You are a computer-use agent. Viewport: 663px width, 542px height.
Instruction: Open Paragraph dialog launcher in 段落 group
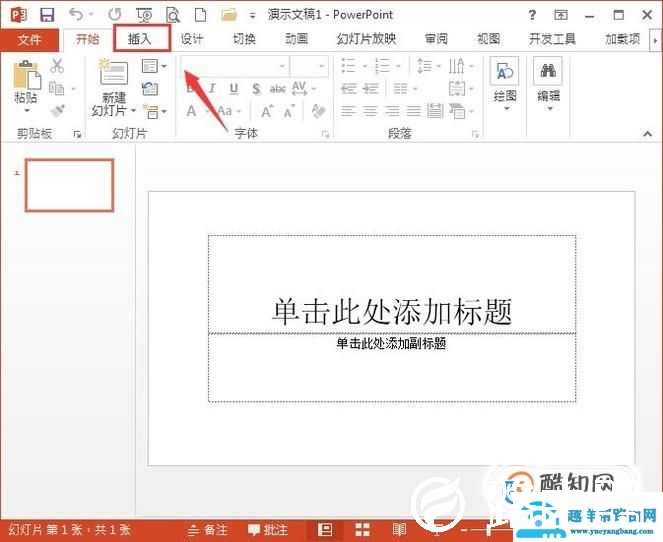475,134
